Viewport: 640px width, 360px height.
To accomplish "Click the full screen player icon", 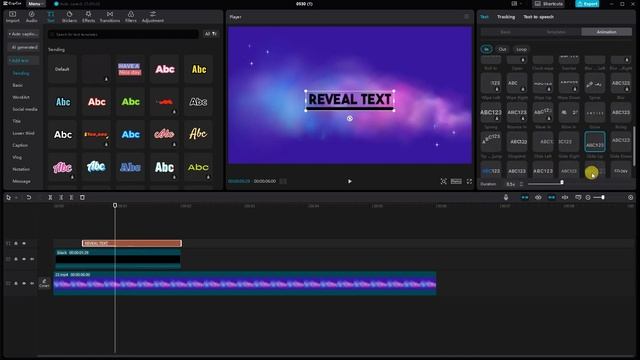I will pyautogui.click(x=469, y=181).
